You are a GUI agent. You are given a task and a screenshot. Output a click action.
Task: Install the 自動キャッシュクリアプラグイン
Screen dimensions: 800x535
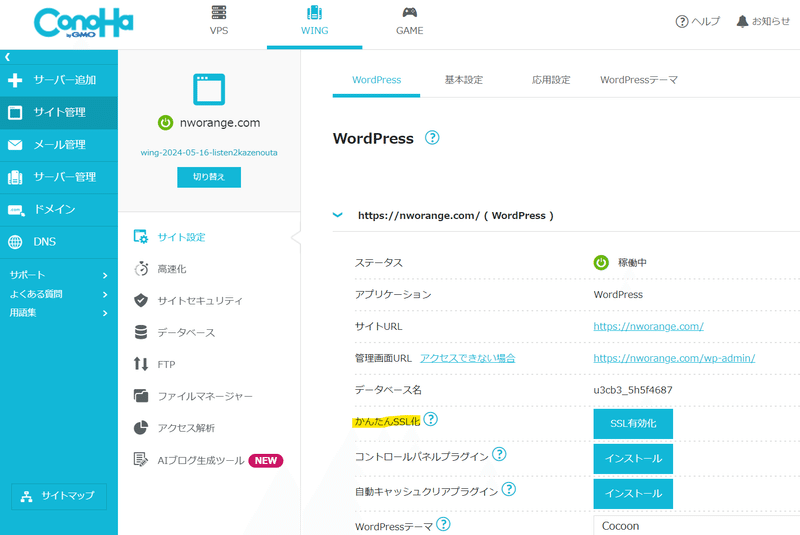tap(633, 494)
